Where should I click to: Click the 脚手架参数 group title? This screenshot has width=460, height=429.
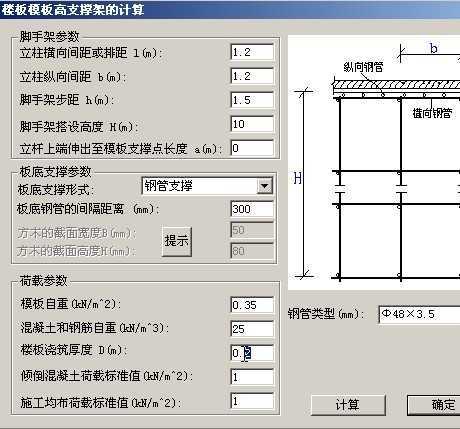[49, 36]
